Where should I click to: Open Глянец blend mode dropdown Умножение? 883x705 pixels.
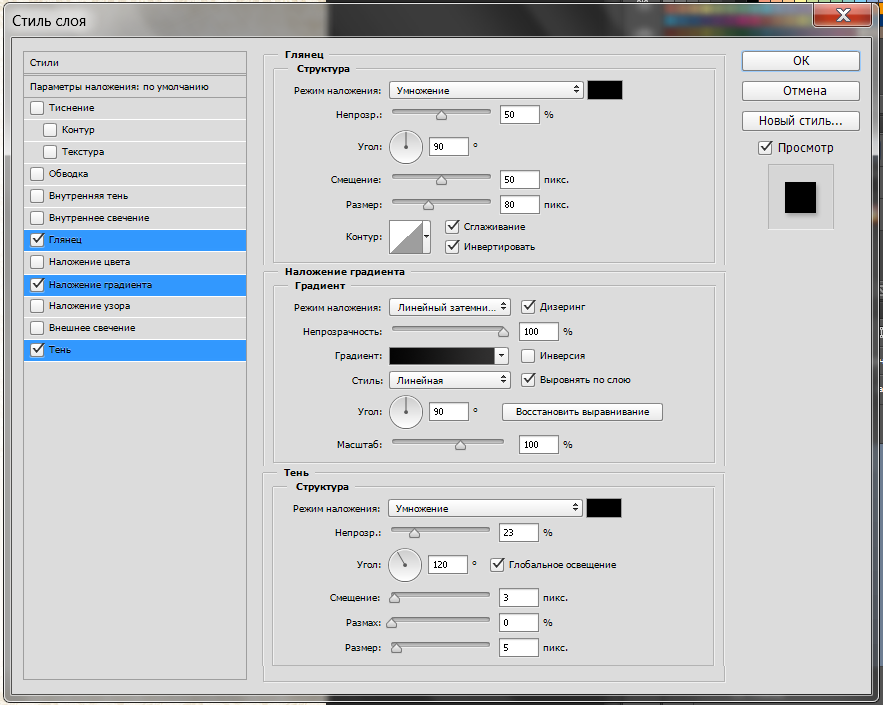pyautogui.click(x=486, y=90)
